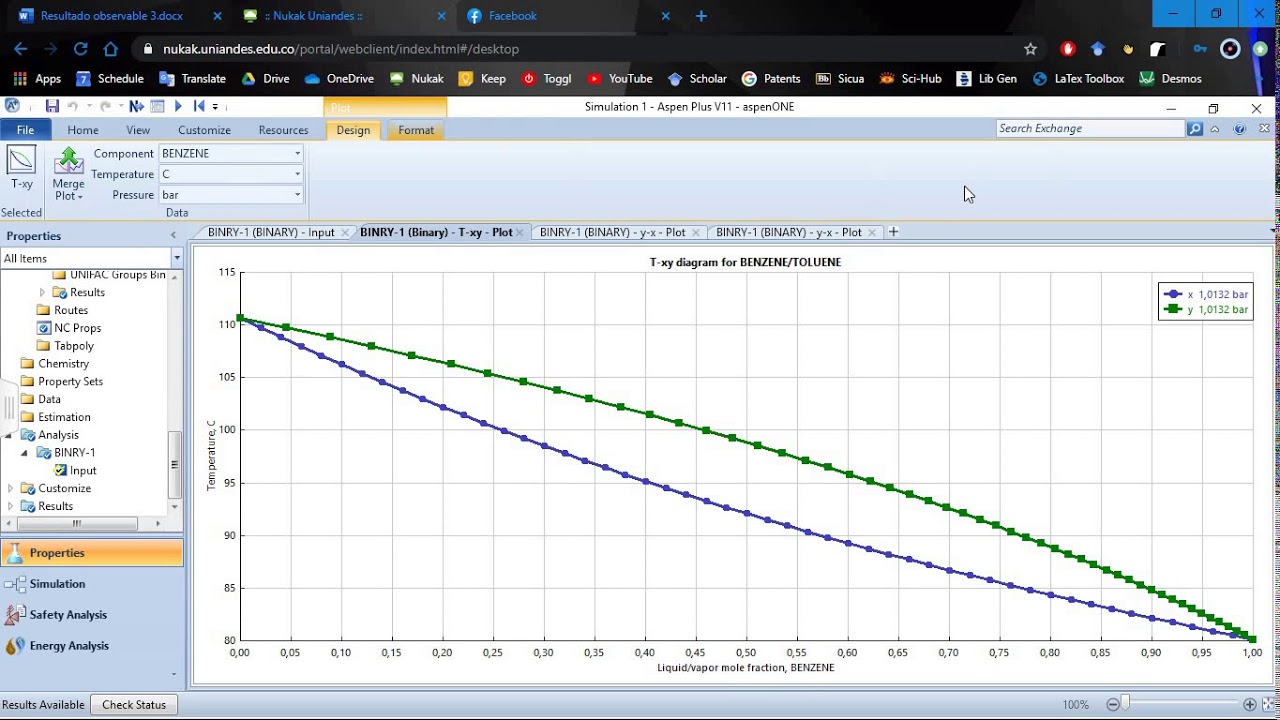The height and width of the screenshot is (720, 1280).
Task: Open the Desmos bookmark
Action: pyautogui.click(x=1170, y=79)
